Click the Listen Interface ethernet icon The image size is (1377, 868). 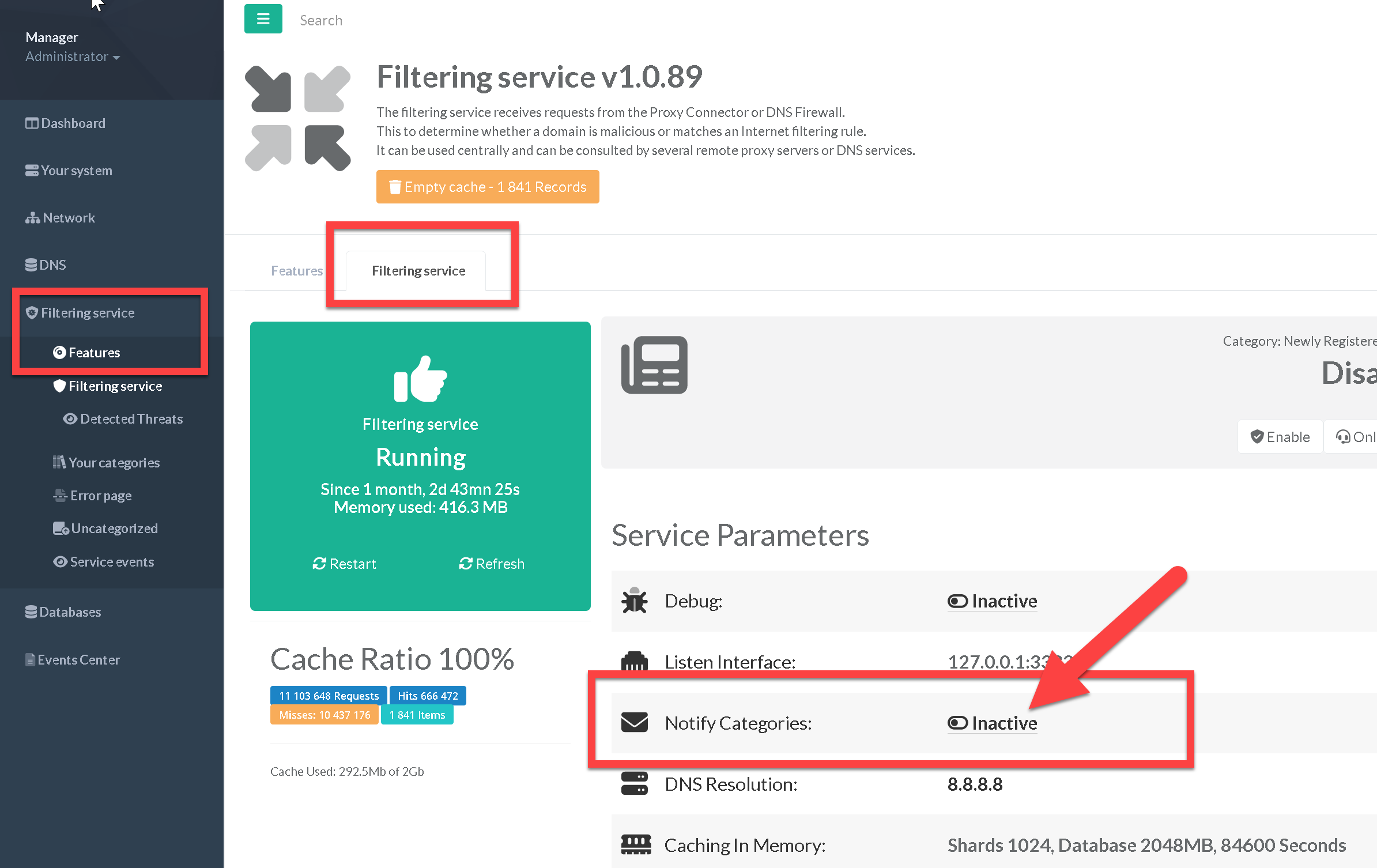tap(634, 661)
